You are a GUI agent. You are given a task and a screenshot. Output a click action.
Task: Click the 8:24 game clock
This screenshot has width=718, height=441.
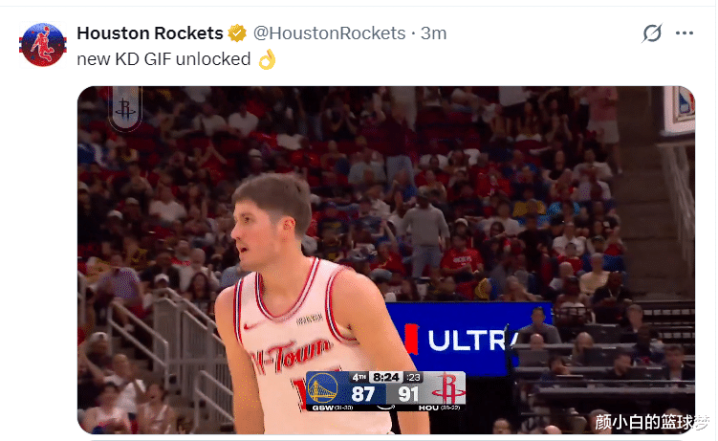tap(386, 377)
